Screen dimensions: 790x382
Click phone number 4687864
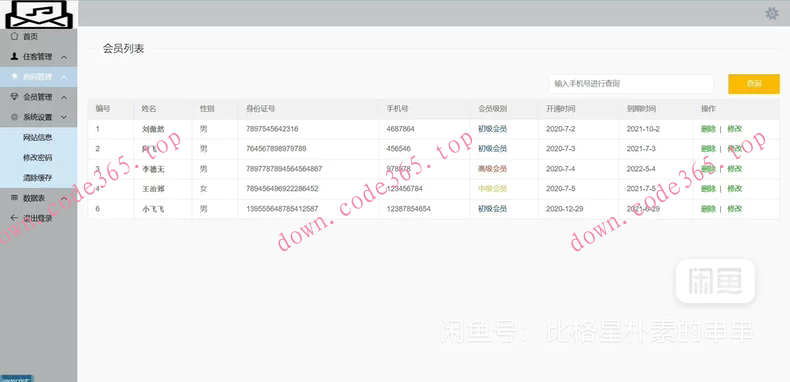pyautogui.click(x=401, y=129)
